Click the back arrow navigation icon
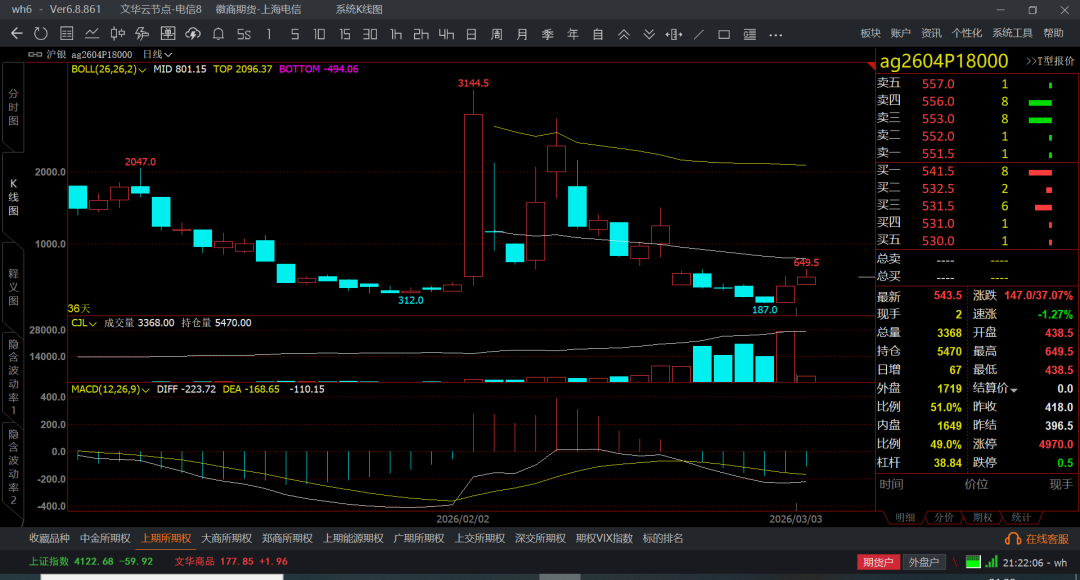 16,33
